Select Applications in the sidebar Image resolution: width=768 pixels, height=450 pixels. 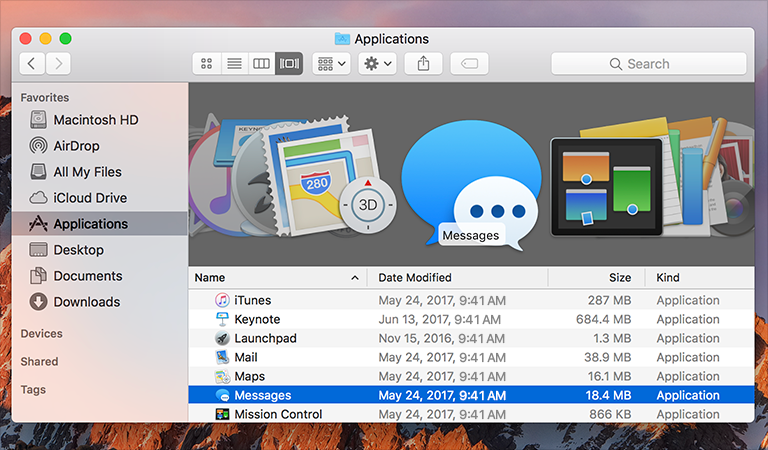(x=99, y=224)
